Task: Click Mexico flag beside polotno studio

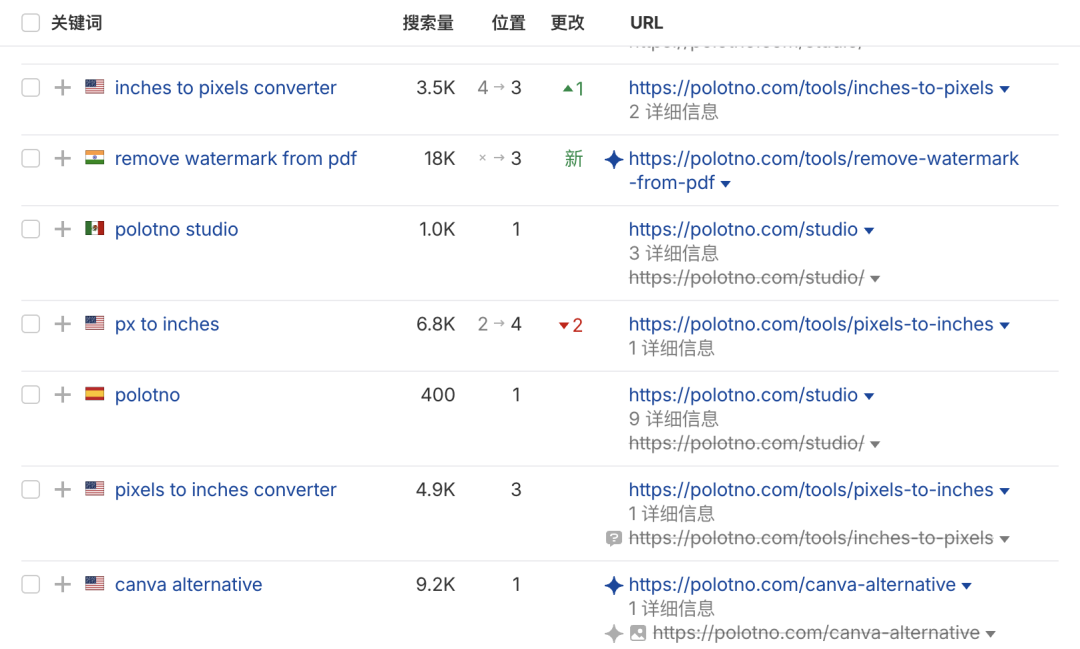Action: [94, 228]
